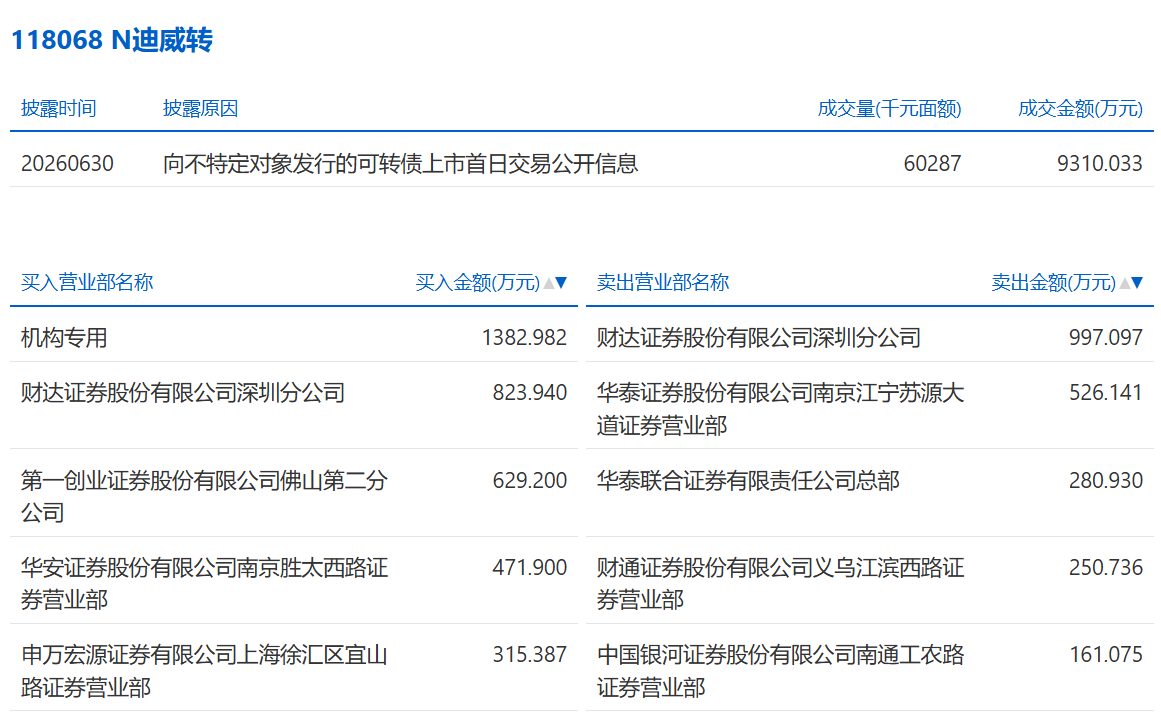Select buy amount 1382.982
The width and height of the screenshot is (1161, 717).
pyautogui.click(x=524, y=338)
